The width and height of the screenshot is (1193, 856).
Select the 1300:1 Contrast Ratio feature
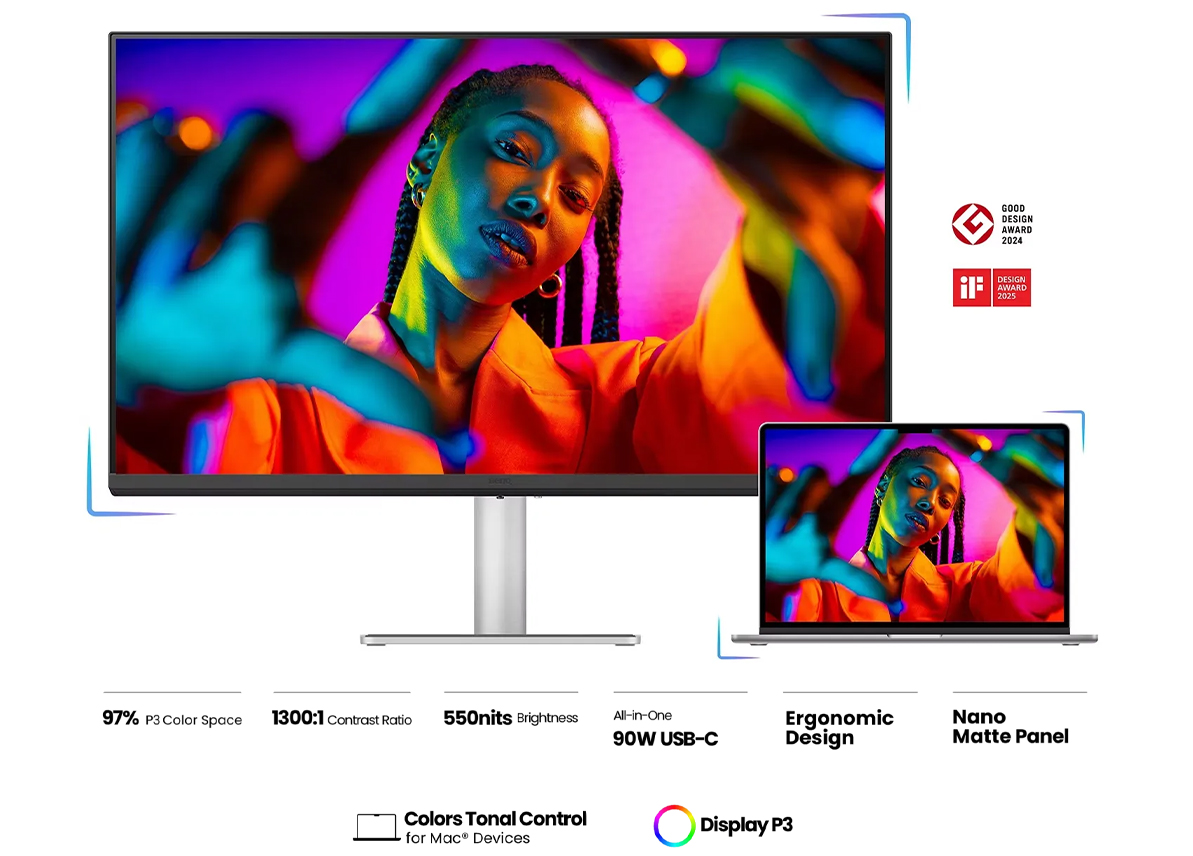[341, 718]
